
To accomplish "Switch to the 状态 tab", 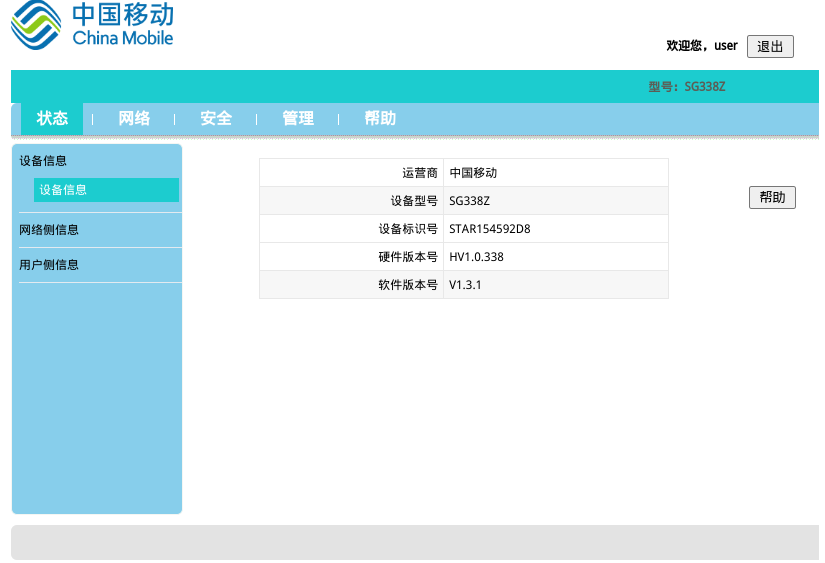I will (52, 119).
